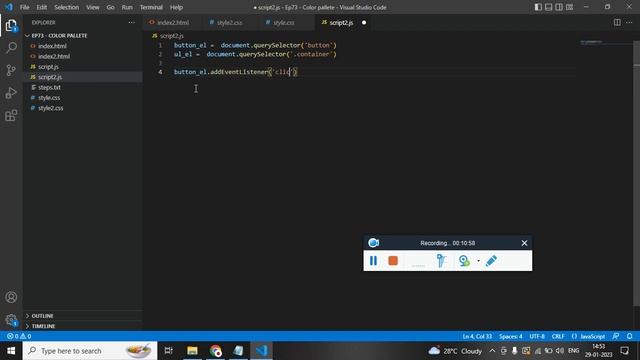Open editor more actions ellipsis

pos(629,22)
